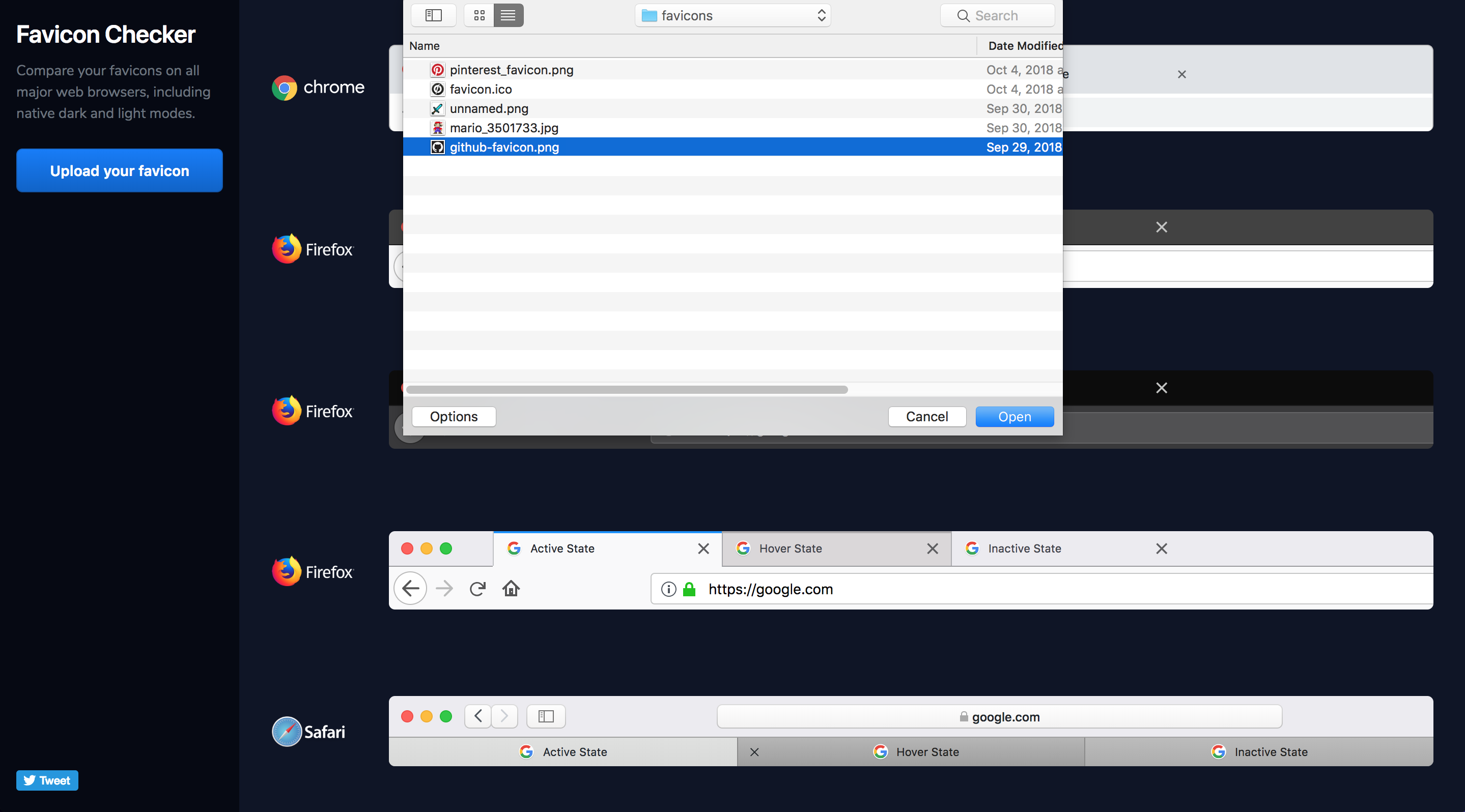
Task: Click the Twitter Tweet button
Action: 47,780
